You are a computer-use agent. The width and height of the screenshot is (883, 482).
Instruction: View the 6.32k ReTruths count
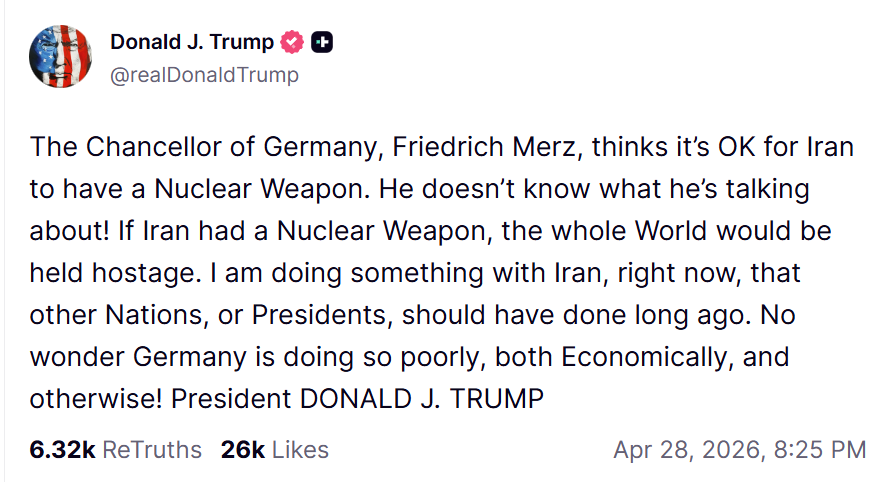(x=62, y=450)
